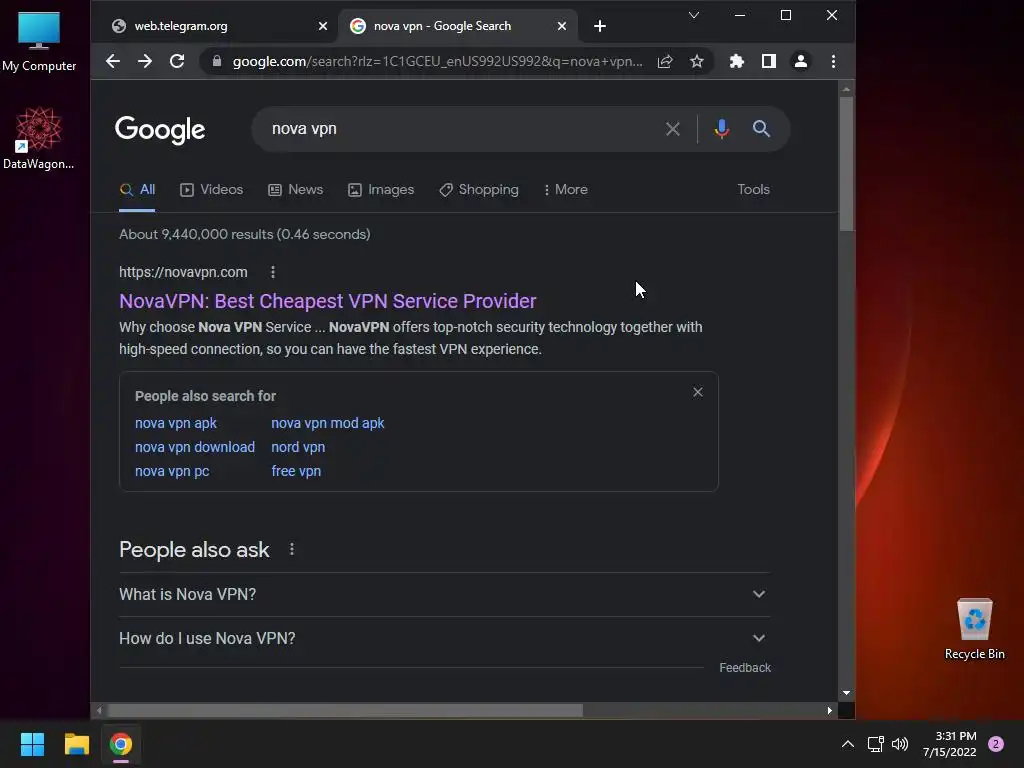Reload the Google search page
Viewport: 1024px width, 768px height.
177,61
